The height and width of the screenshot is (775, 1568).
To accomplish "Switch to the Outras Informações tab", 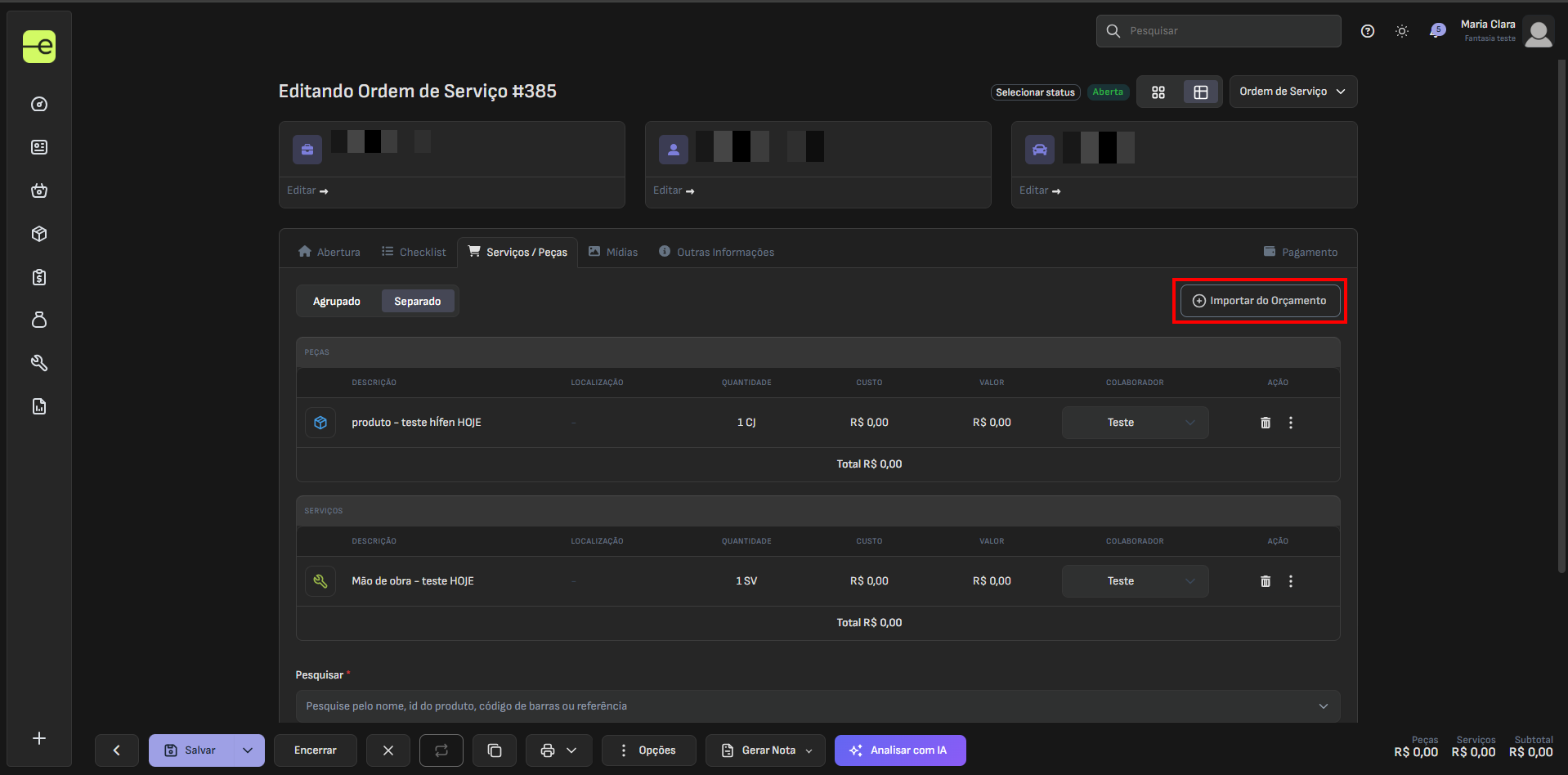I will [x=717, y=252].
